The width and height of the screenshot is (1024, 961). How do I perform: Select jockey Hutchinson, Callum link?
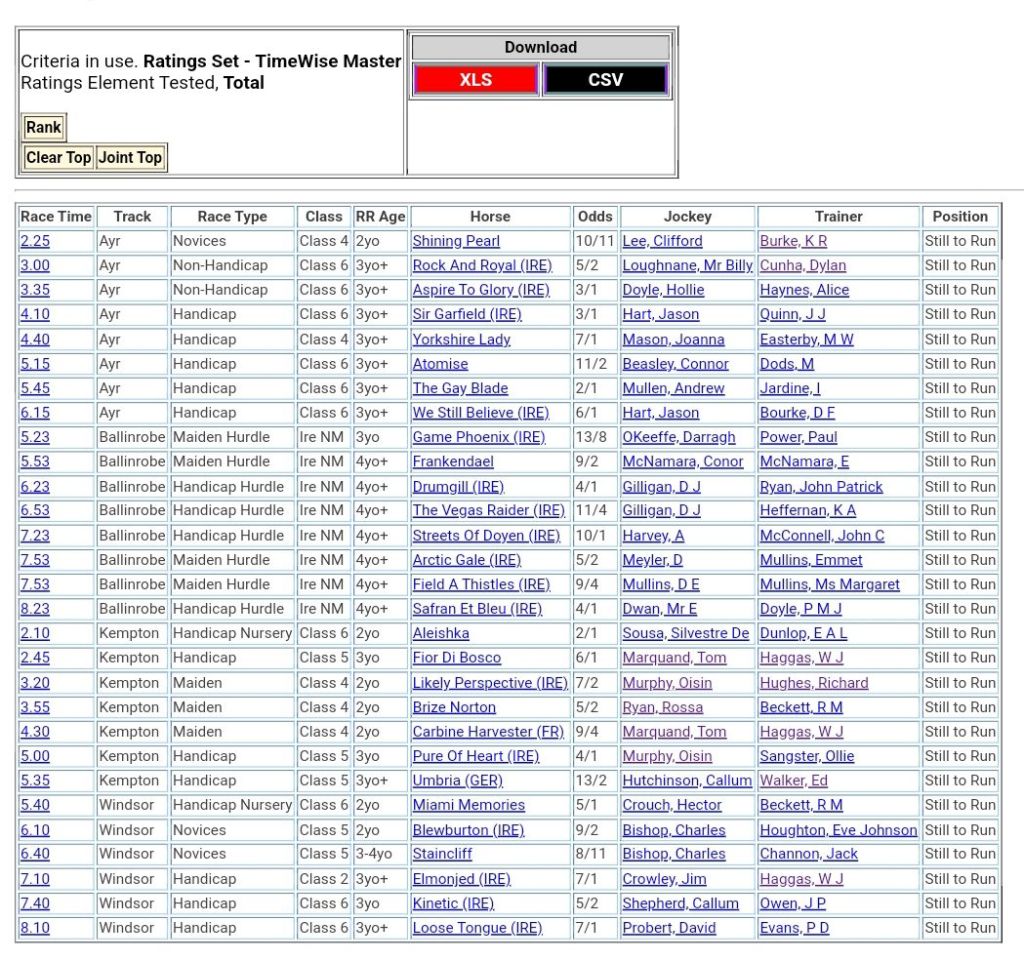click(686, 781)
